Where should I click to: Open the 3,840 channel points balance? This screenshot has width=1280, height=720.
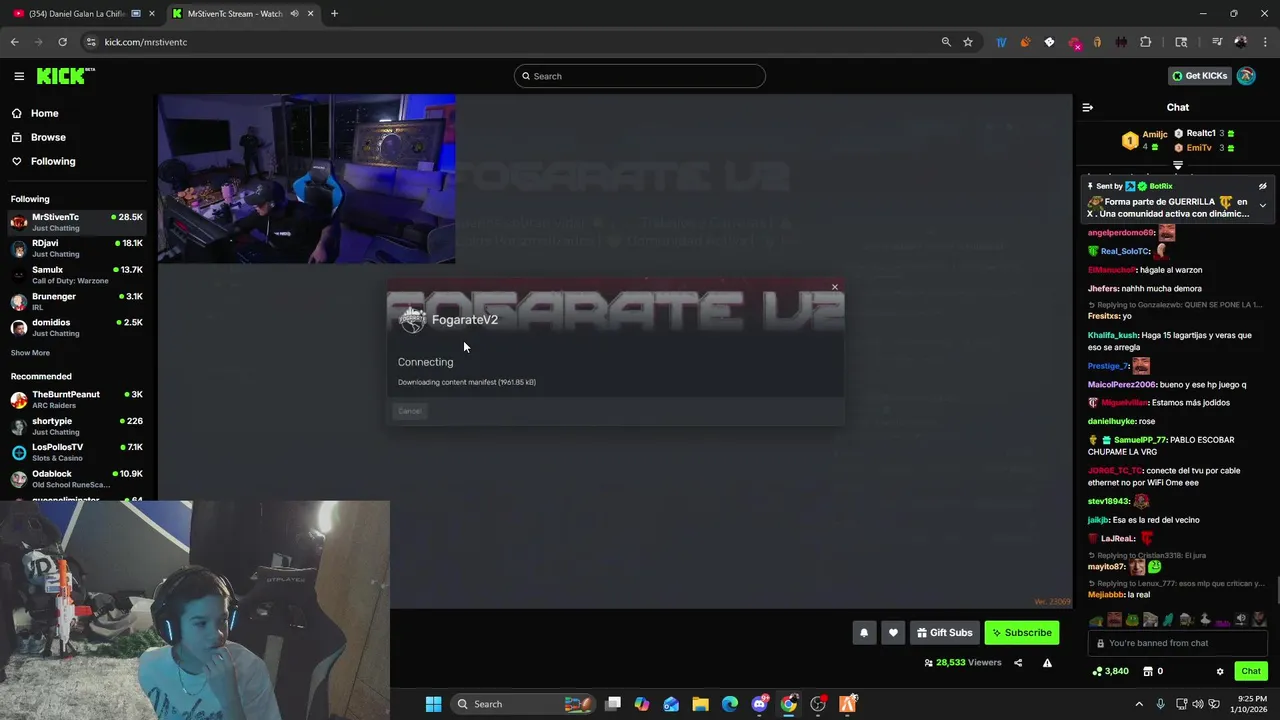[x=1111, y=671]
